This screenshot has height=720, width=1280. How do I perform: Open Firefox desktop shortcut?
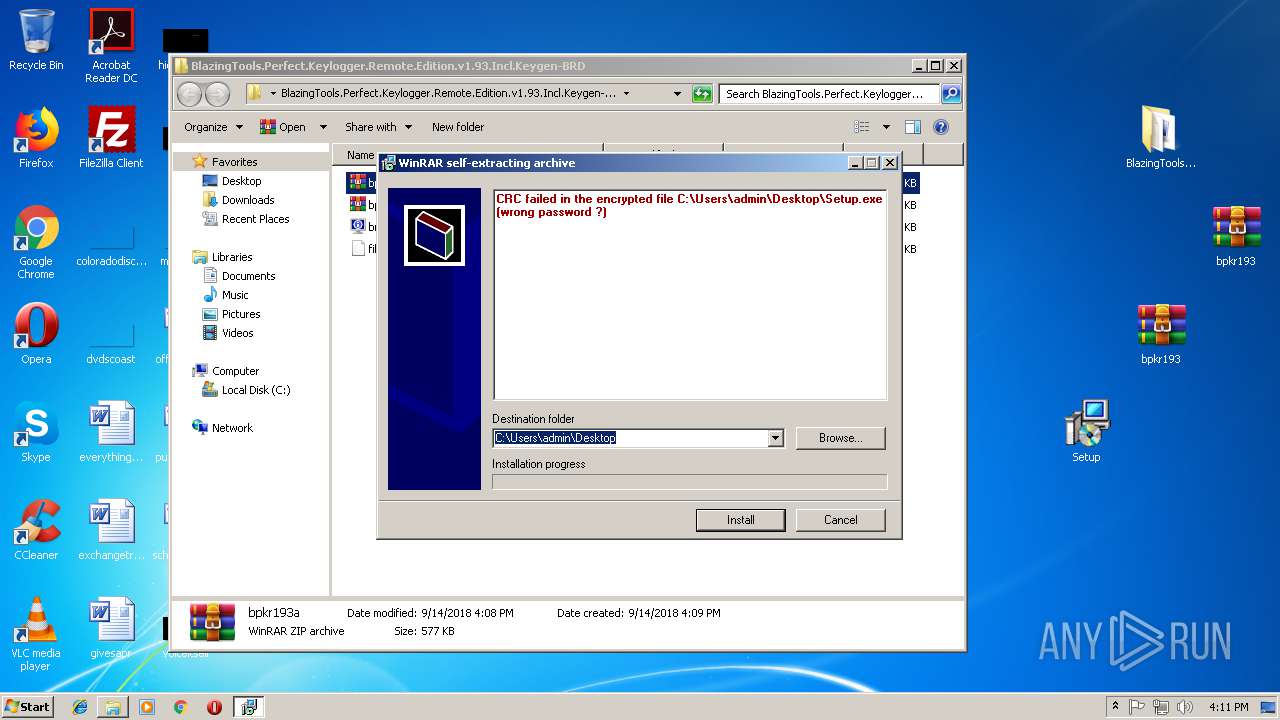click(x=36, y=138)
